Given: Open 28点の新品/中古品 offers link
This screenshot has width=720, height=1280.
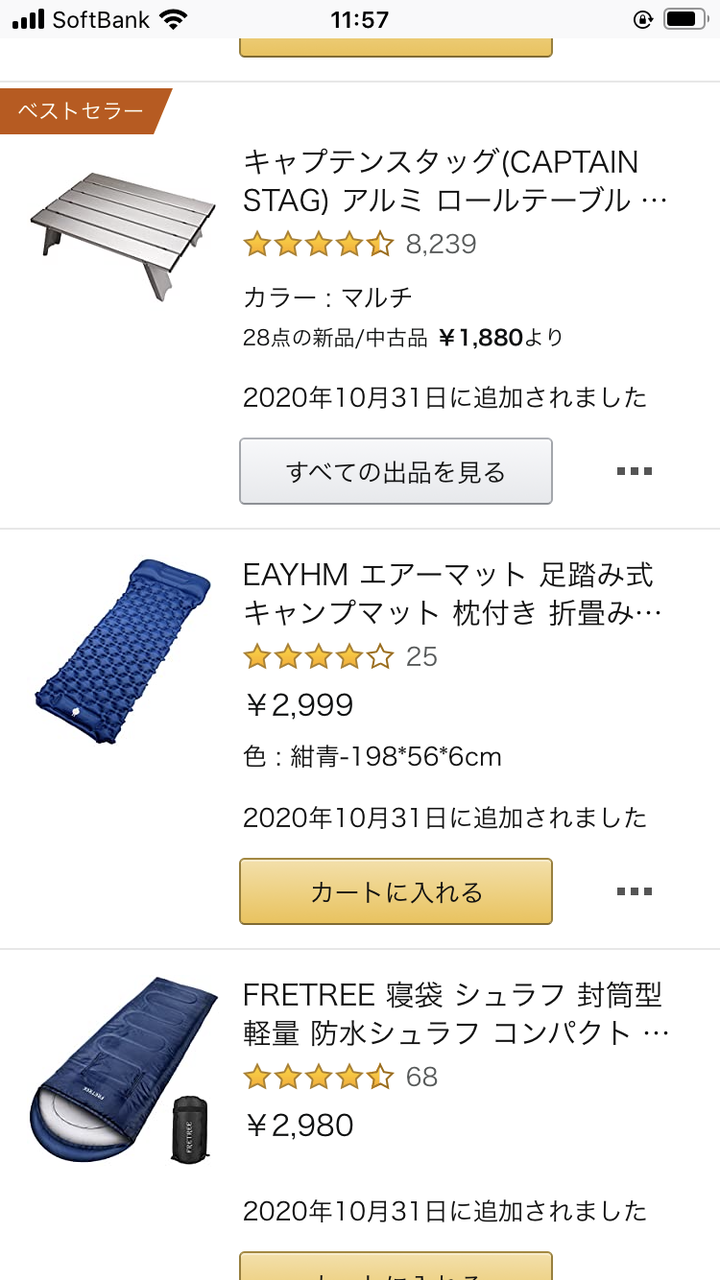Looking at the screenshot, I should tap(403, 338).
